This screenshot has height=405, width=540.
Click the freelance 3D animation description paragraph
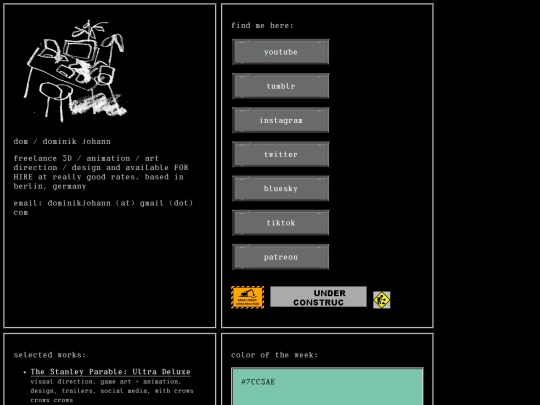(101, 172)
